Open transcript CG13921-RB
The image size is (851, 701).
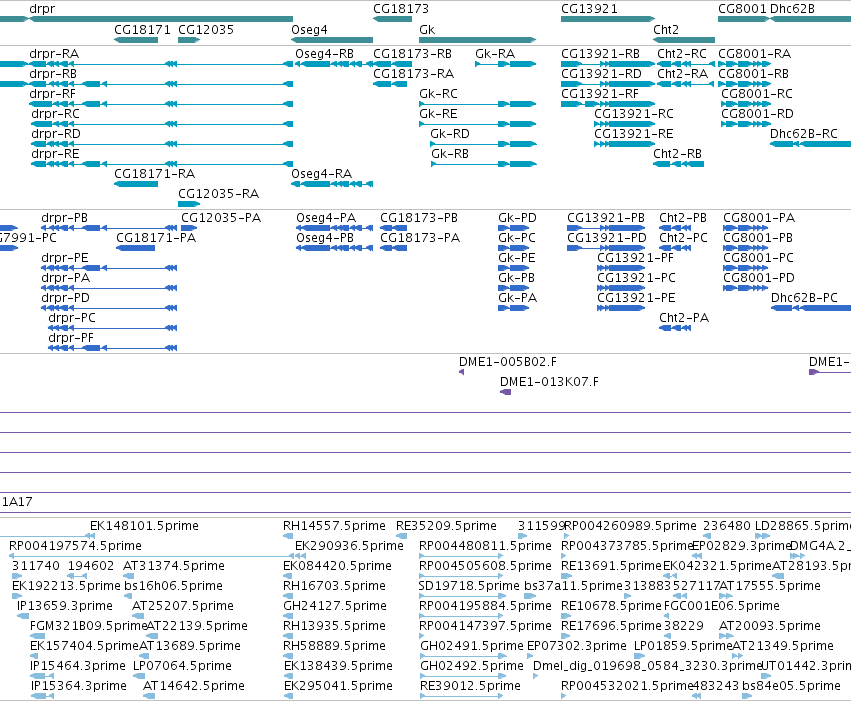608,64
